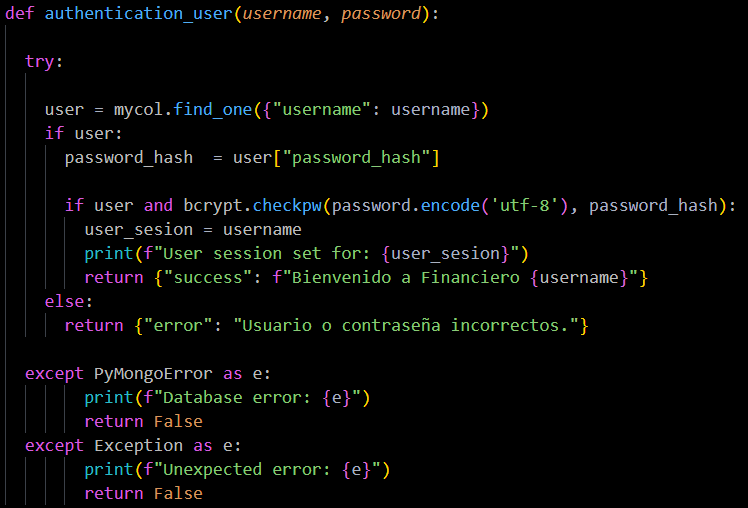Screen dimensions: 748x508
Task: Click user_sesion variable assignment line
Action: (193, 229)
